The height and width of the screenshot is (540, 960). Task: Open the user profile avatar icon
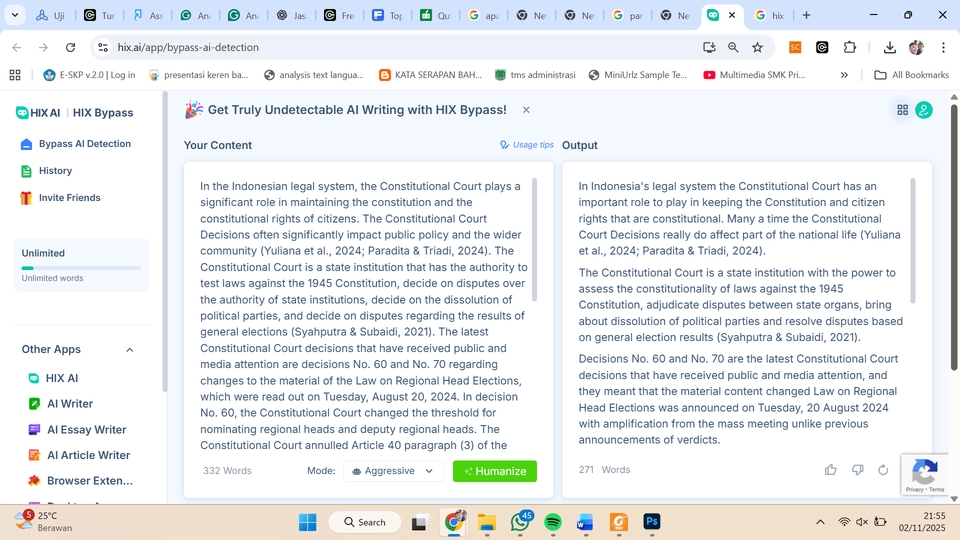pyautogui.click(x=924, y=110)
